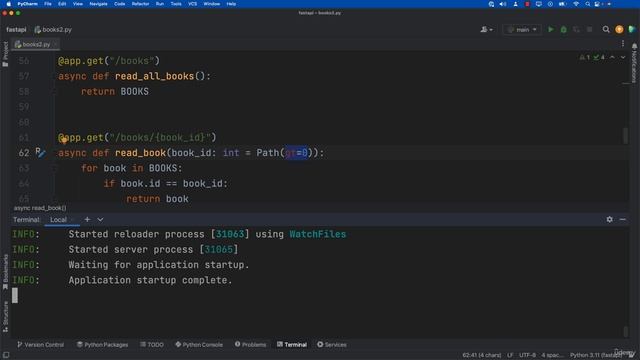
Task: Click the async read_book() breadcrumb
Action: (40, 208)
